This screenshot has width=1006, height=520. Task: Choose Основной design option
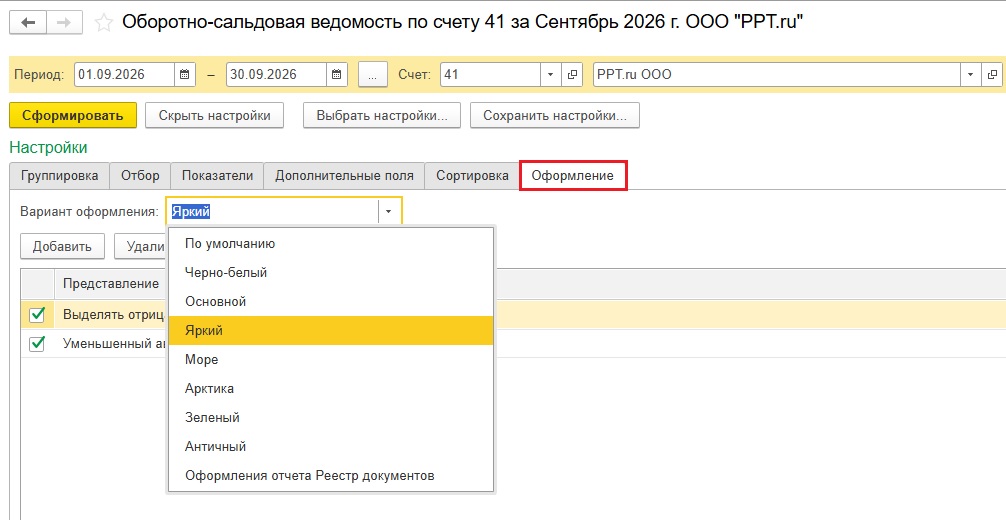tap(331, 301)
